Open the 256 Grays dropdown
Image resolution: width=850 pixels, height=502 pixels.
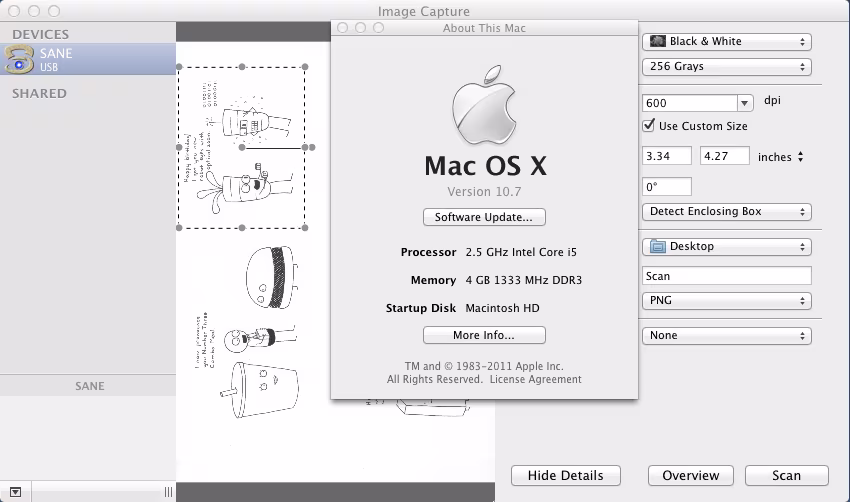[x=726, y=67]
